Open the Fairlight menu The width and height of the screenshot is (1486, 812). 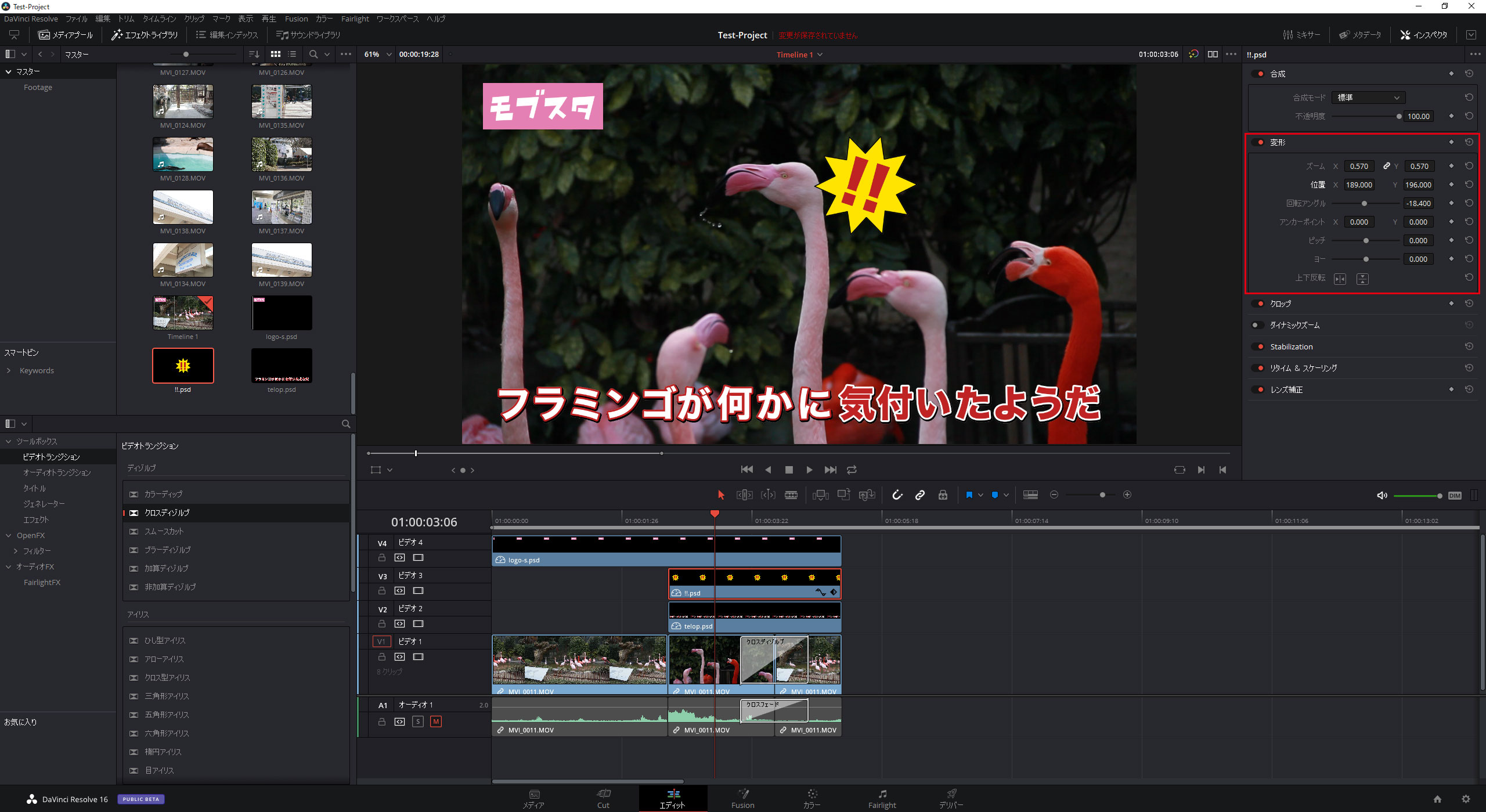point(355,19)
